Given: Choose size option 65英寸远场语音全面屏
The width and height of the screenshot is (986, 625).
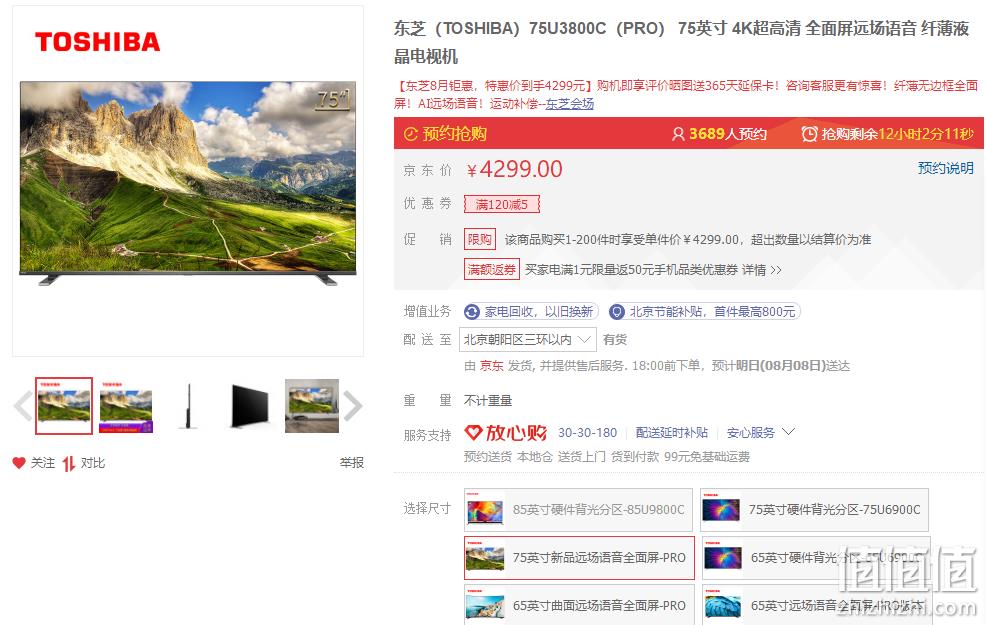Looking at the screenshot, I should (x=816, y=605).
